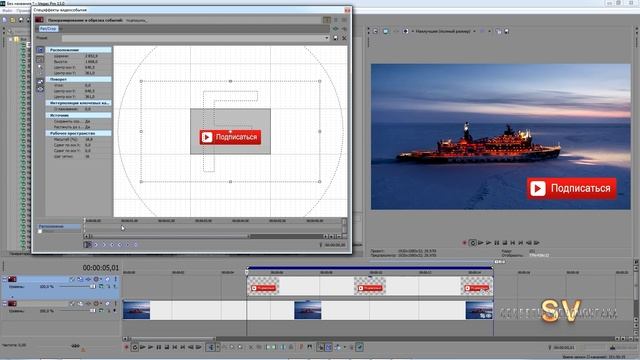Select the Normal Edit tool in Pan/Crop
The image size is (640, 360).
[40, 59]
